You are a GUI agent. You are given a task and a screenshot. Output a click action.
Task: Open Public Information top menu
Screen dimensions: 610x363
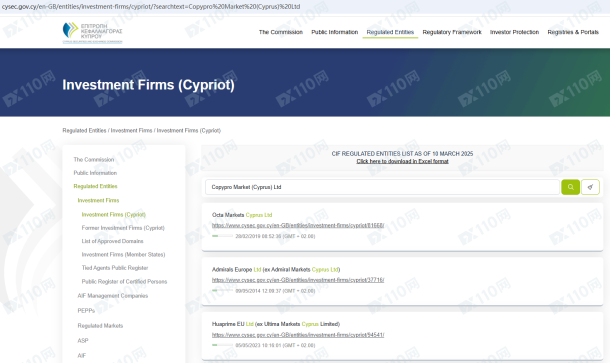335,32
